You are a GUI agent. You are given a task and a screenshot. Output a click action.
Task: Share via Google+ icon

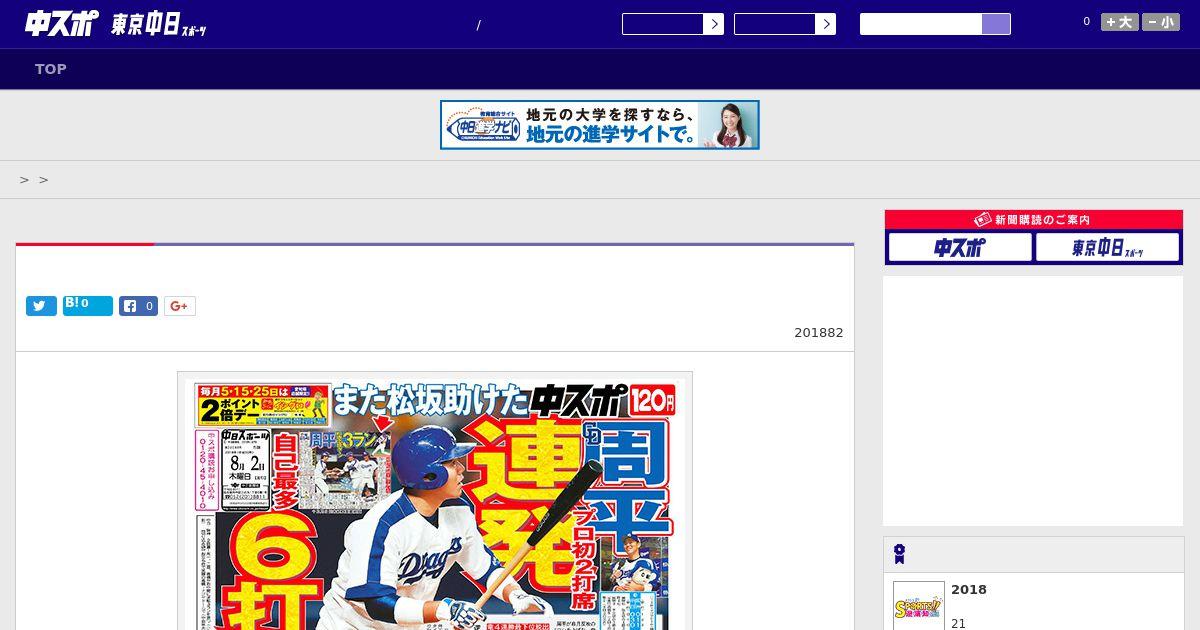(x=180, y=306)
